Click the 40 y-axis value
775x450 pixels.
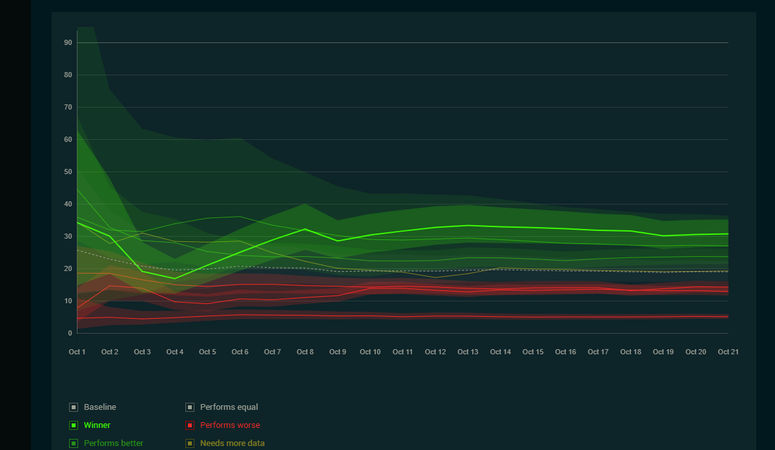(x=68, y=204)
